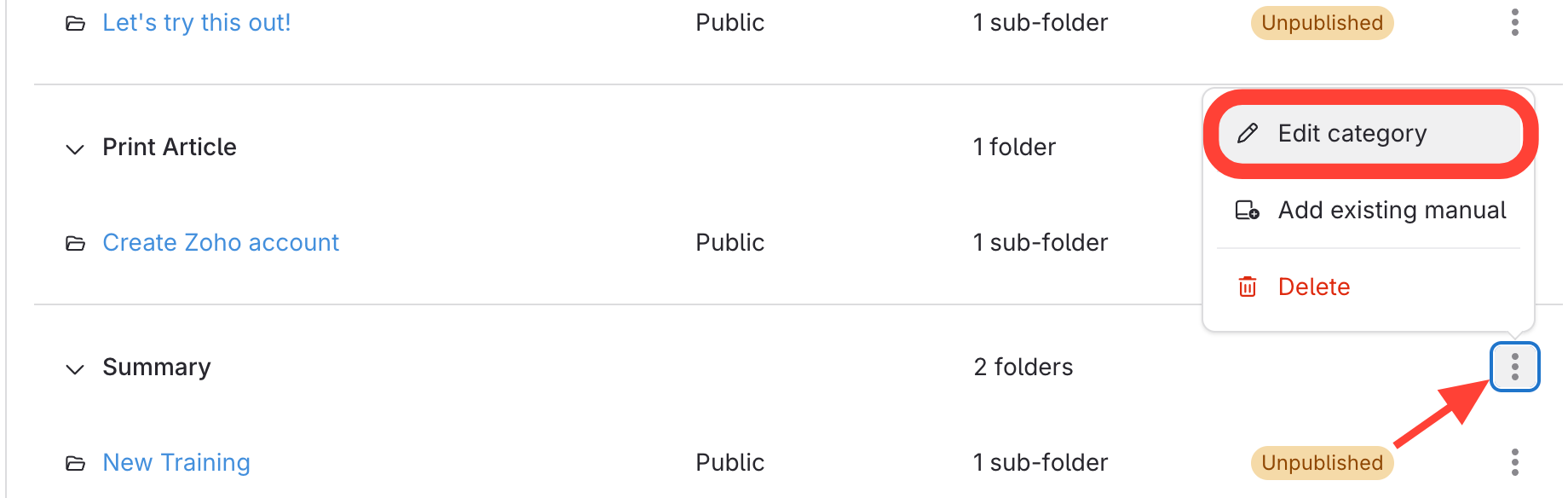Open the Create Zoho account link

click(x=221, y=243)
